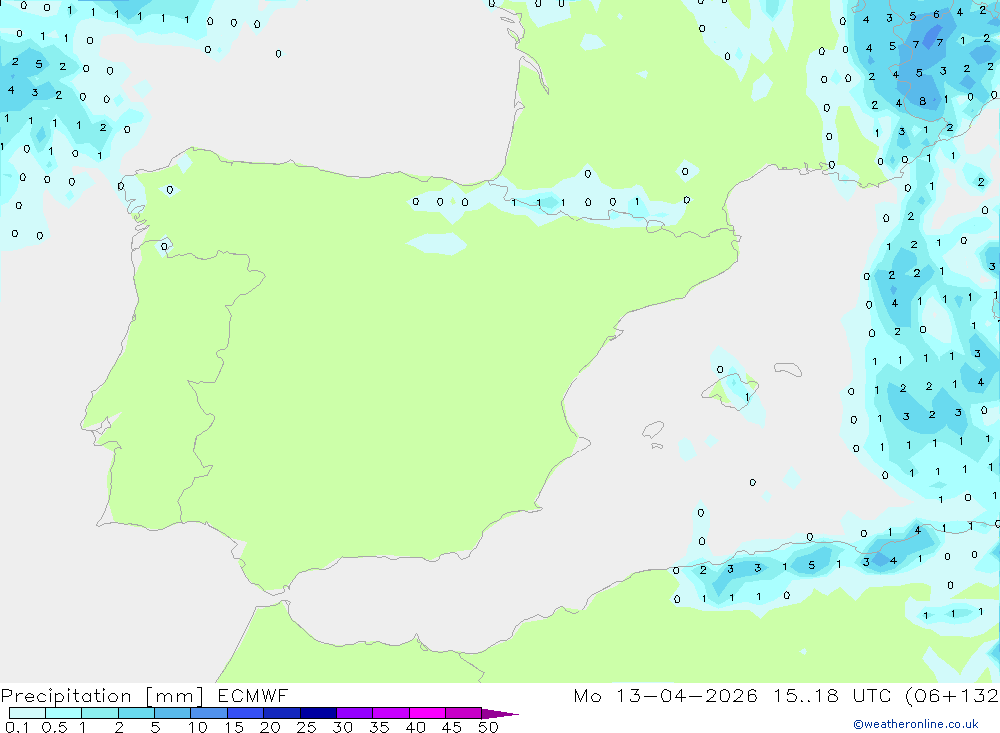Image resolution: width=1000 pixels, height=733 pixels.
Task: Click the "1" value over Mallorca island
Action: click(x=747, y=397)
